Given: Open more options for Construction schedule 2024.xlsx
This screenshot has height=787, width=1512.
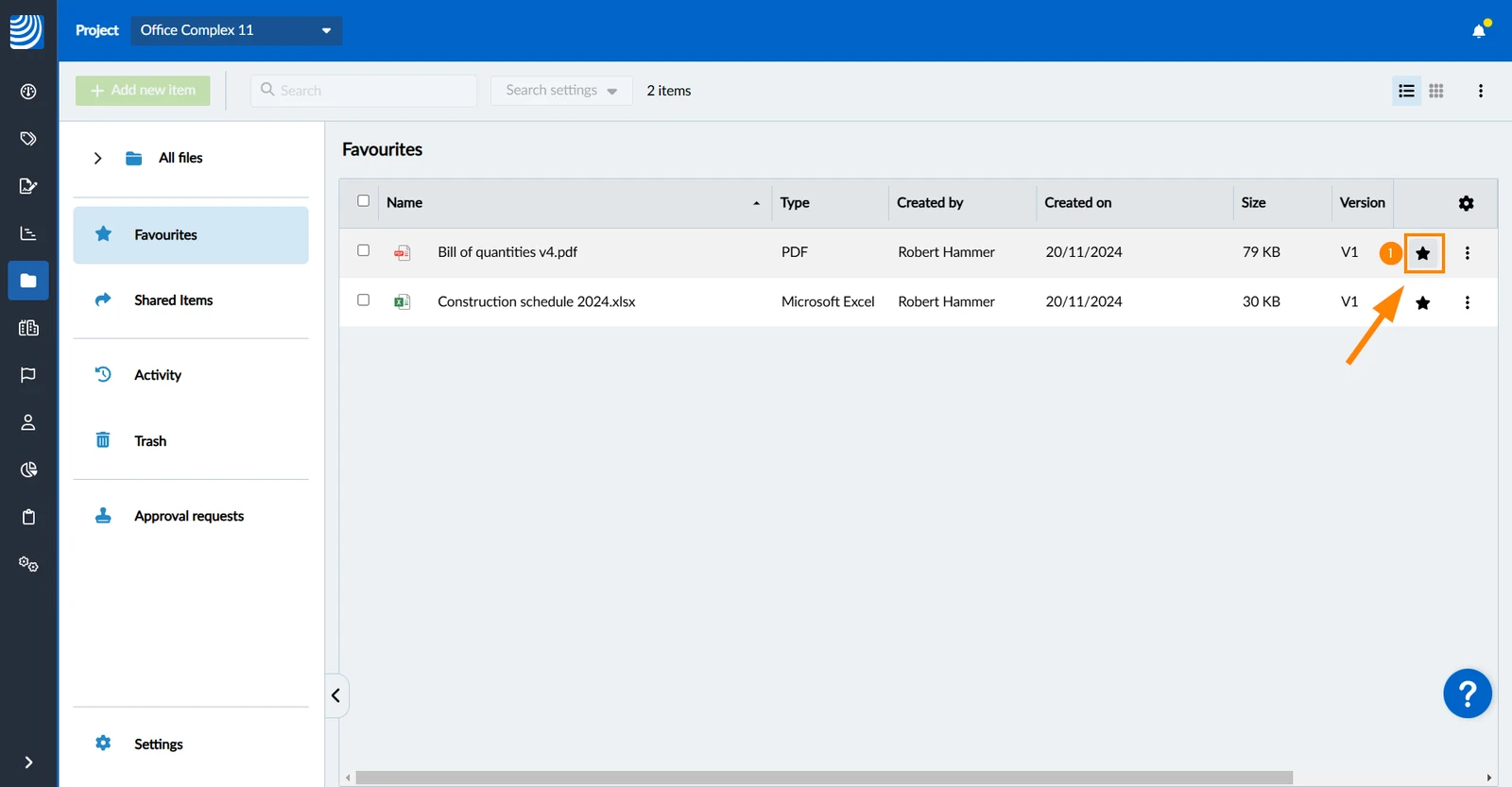Looking at the screenshot, I should click(x=1468, y=303).
